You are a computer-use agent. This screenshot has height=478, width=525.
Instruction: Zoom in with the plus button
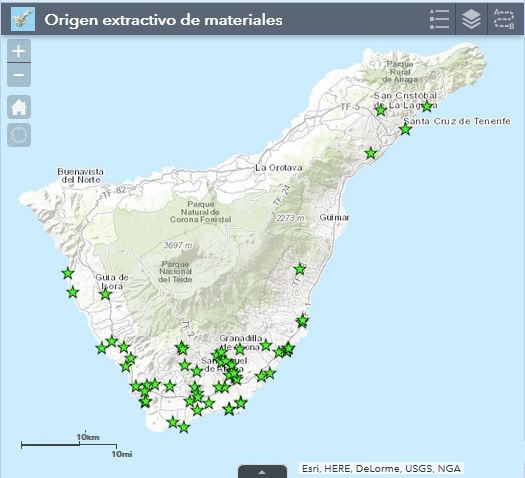click(19, 51)
